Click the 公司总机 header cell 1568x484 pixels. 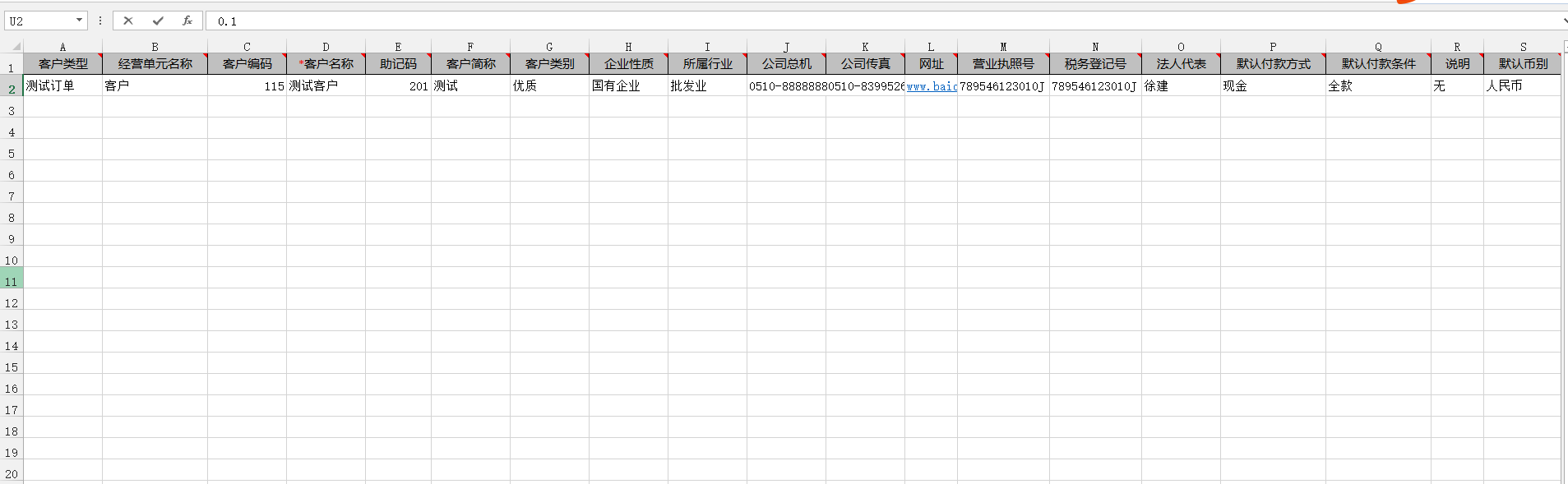786,63
